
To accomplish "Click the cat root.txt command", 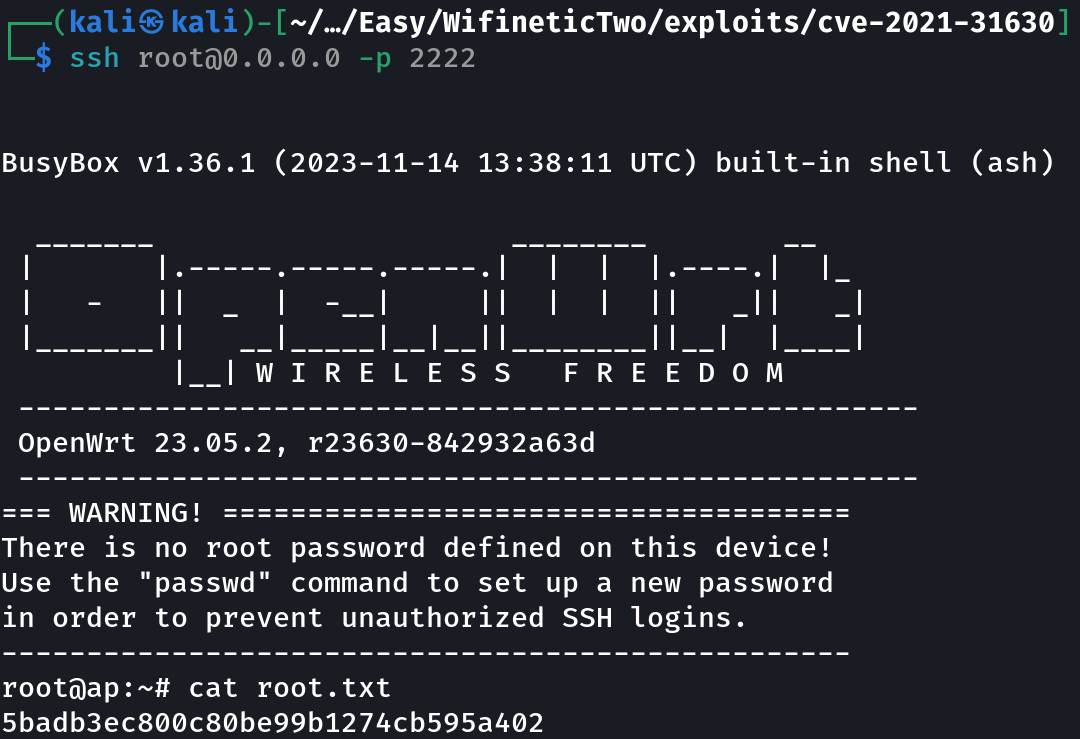I will click(289, 688).
